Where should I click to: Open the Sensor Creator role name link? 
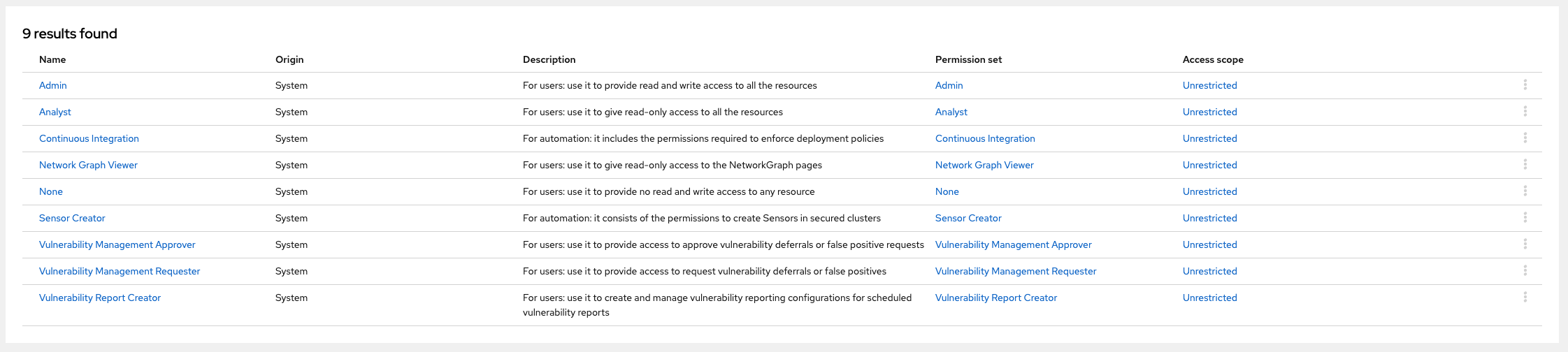click(72, 218)
